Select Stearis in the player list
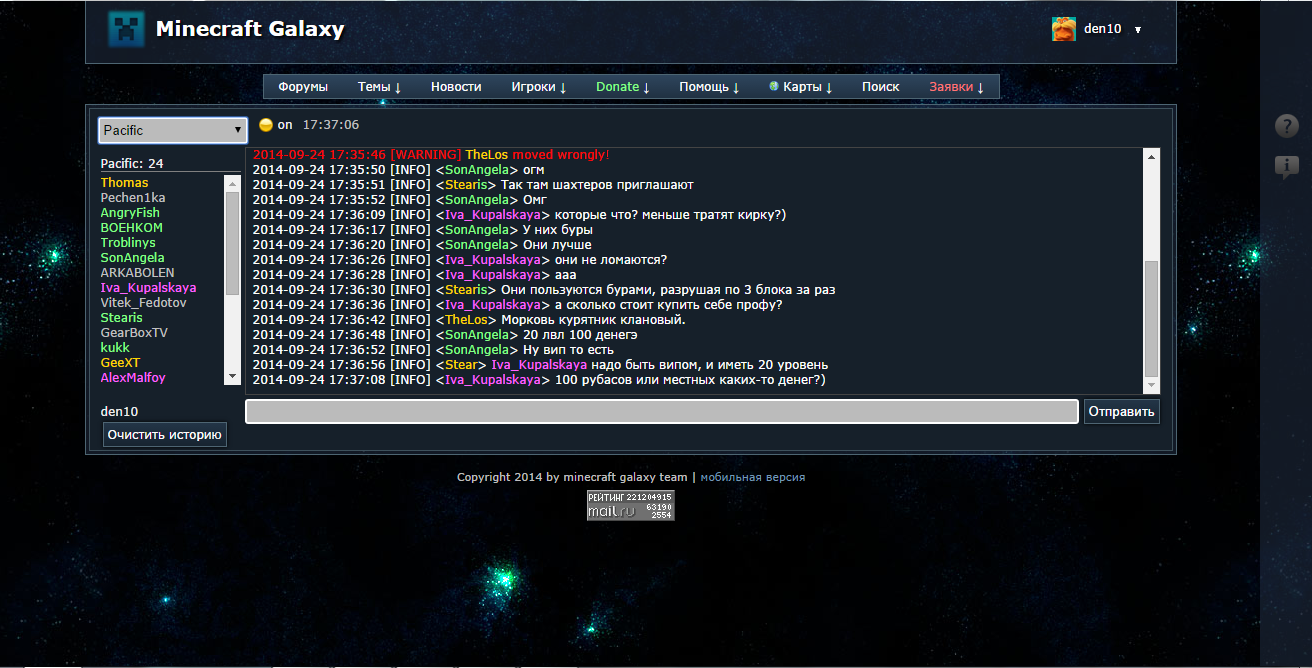This screenshot has height=668, width=1312. [121, 318]
